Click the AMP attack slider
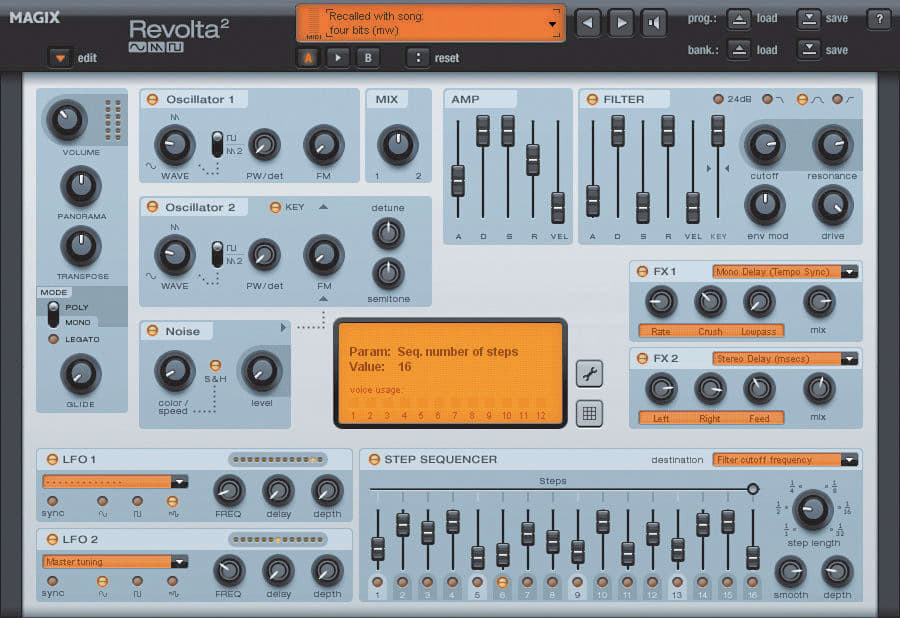Viewport: 900px width, 618px height. click(458, 180)
